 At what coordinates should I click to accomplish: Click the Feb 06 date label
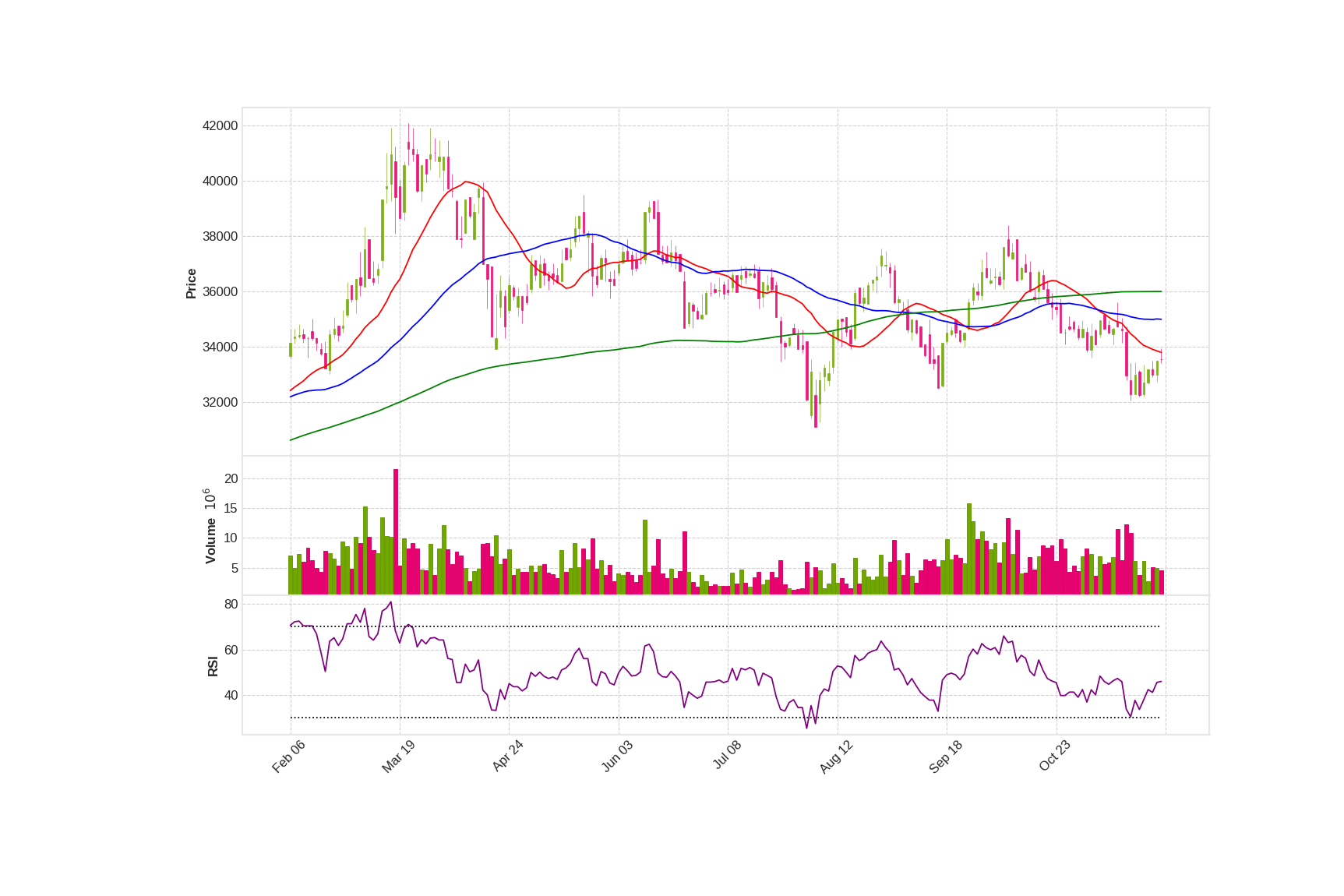coord(288,757)
